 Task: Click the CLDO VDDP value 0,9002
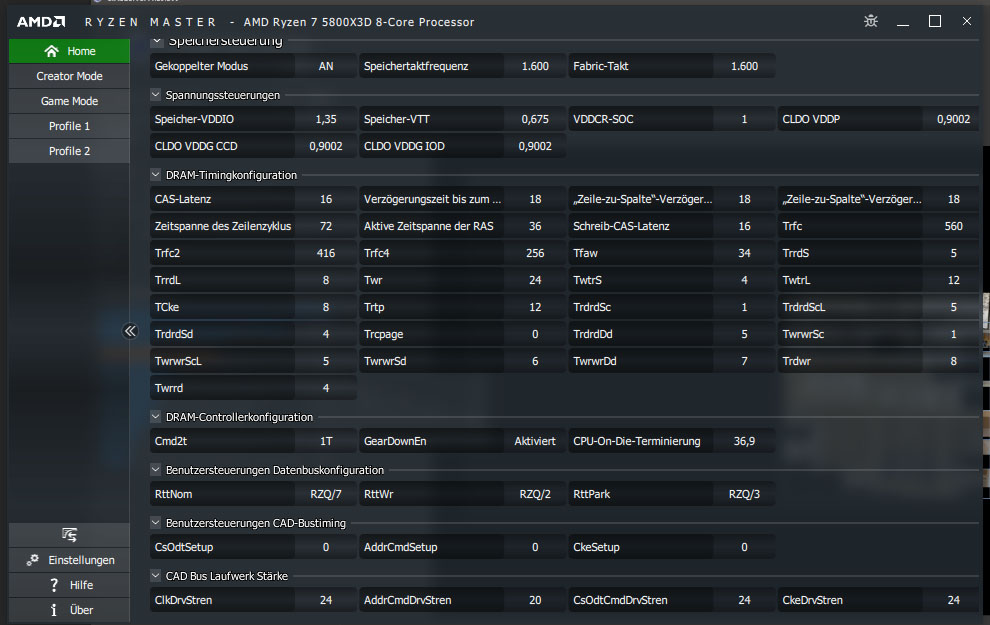pyautogui.click(x=953, y=119)
